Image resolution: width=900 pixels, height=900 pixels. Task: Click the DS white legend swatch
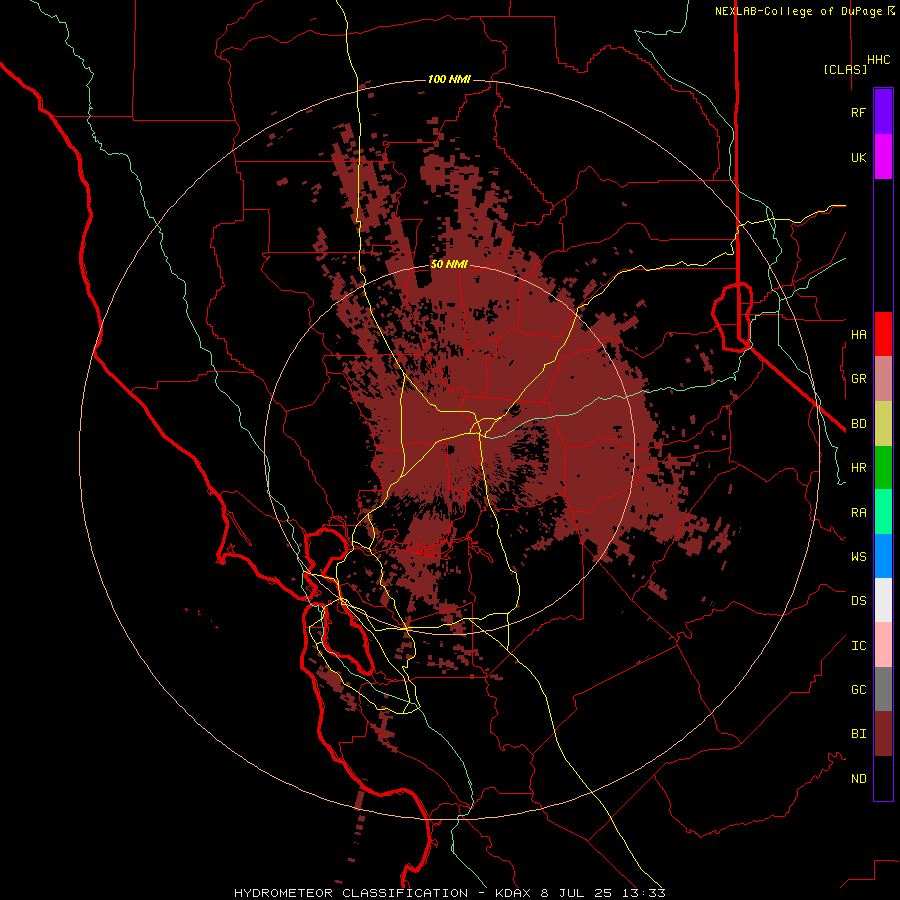(x=883, y=600)
